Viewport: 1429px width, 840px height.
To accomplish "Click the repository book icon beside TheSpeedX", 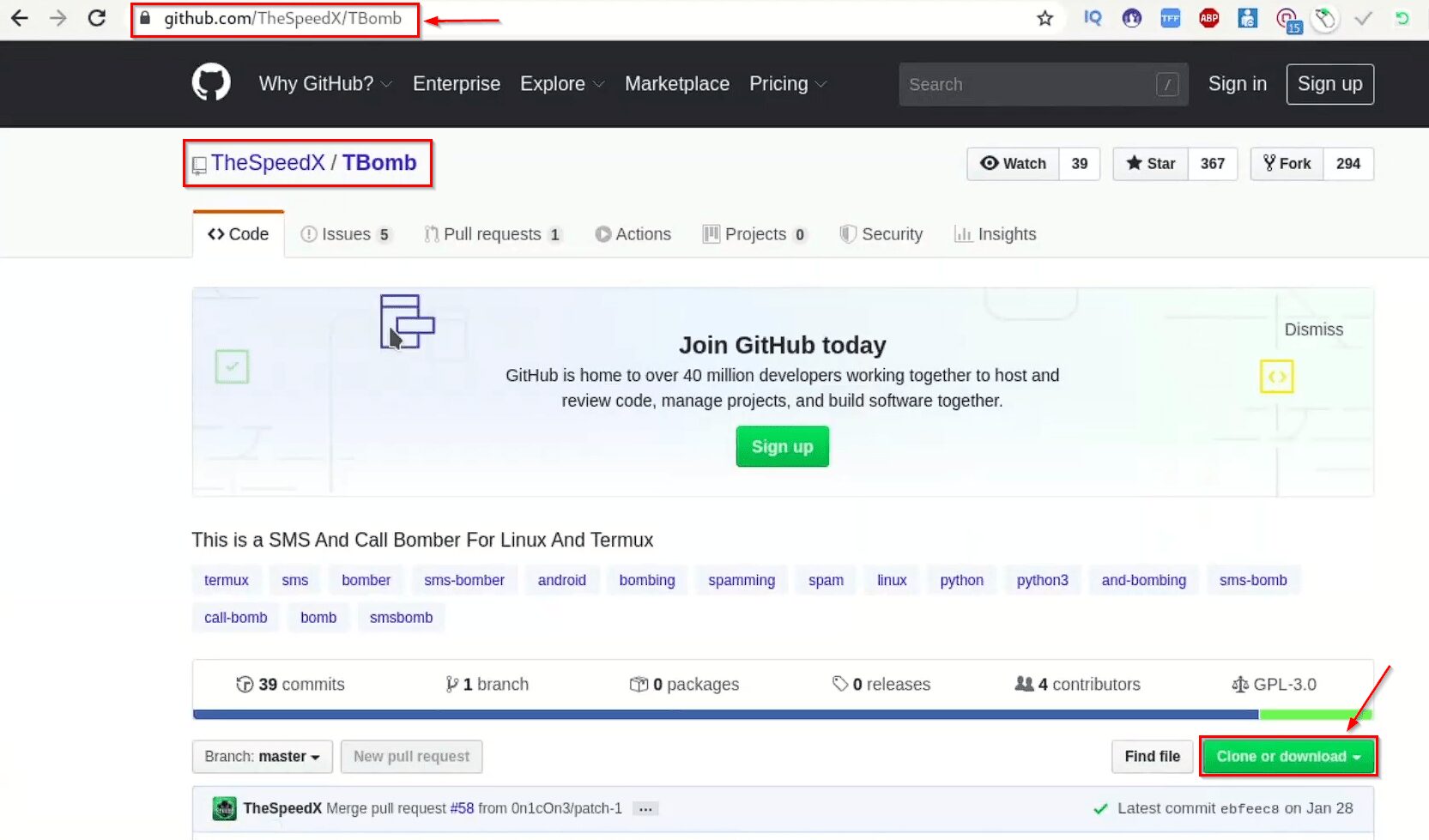I will [199, 165].
